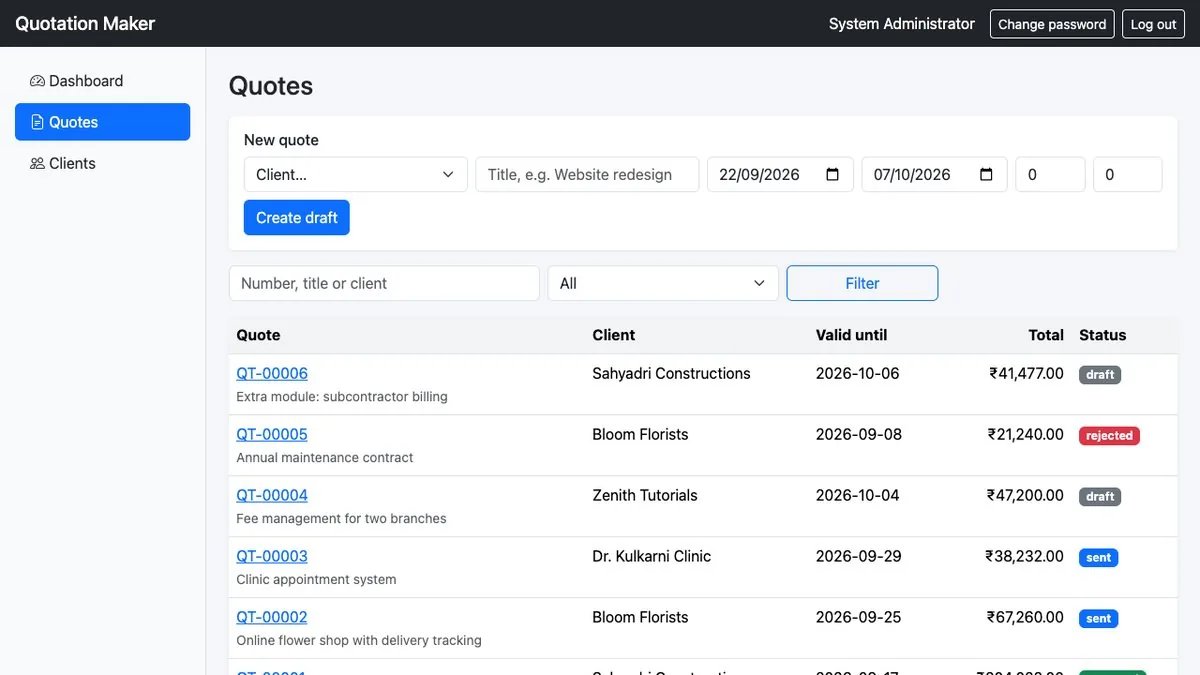The height and width of the screenshot is (675, 1200).
Task: Click the valid-until date field showing 07/10/2026
Action: point(934,174)
